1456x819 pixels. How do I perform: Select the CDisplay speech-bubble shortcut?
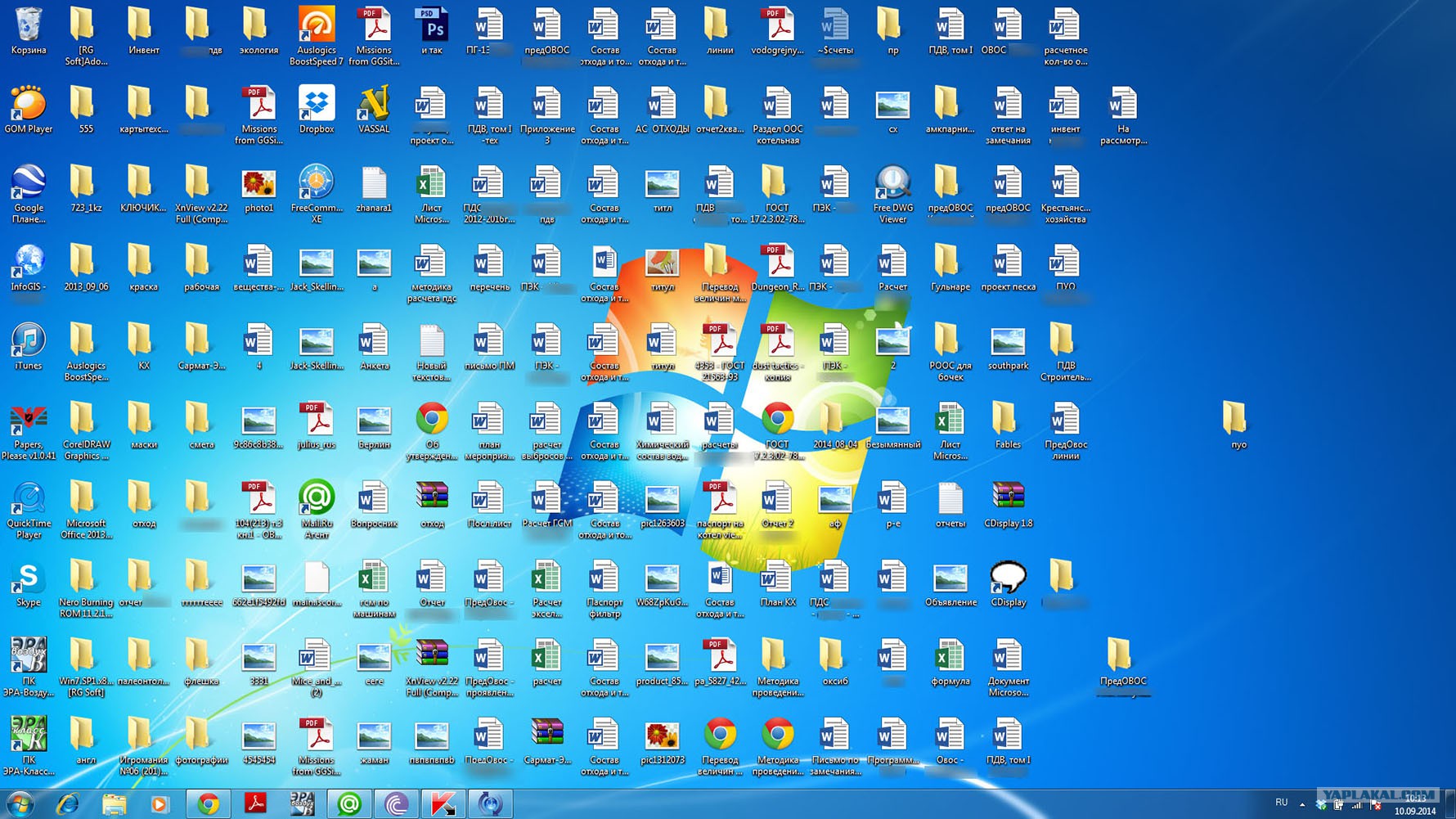coord(1008,583)
